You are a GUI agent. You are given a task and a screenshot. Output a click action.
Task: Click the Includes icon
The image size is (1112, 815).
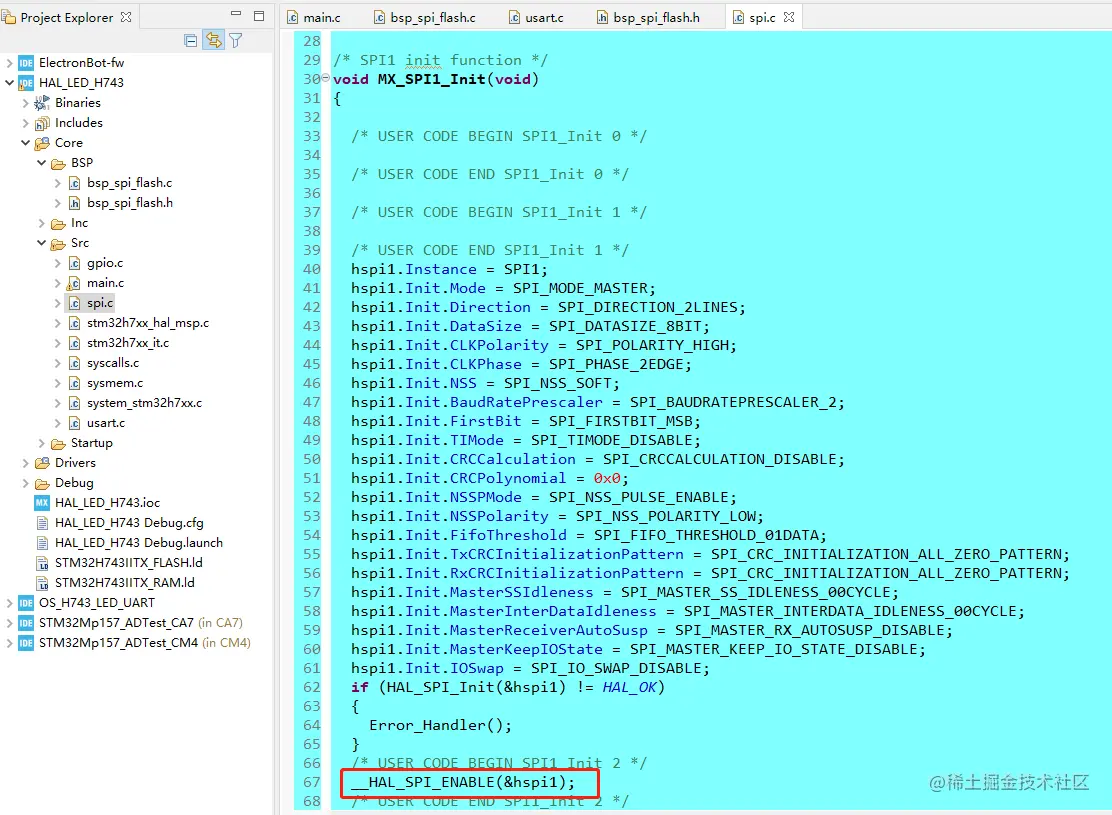pos(42,123)
